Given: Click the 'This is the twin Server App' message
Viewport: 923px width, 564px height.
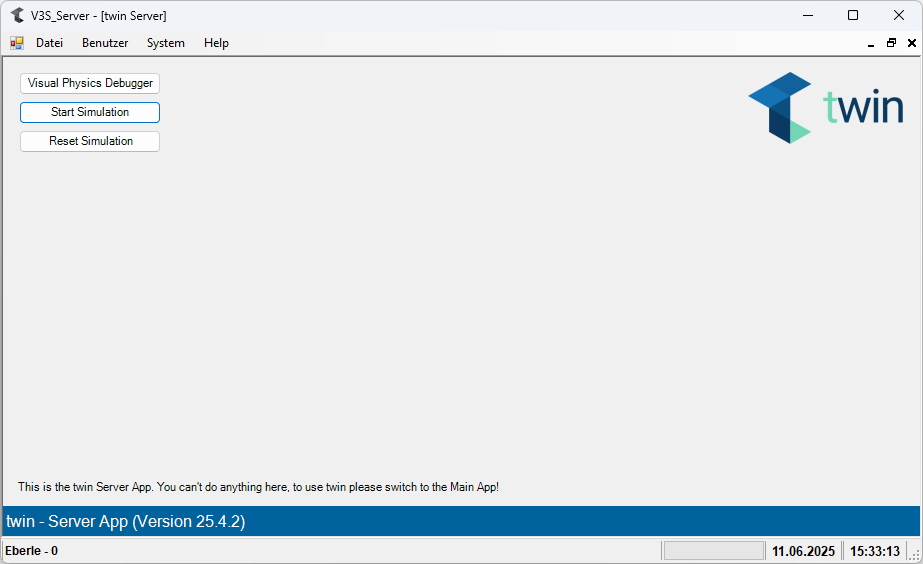Looking at the screenshot, I should 258,487.
